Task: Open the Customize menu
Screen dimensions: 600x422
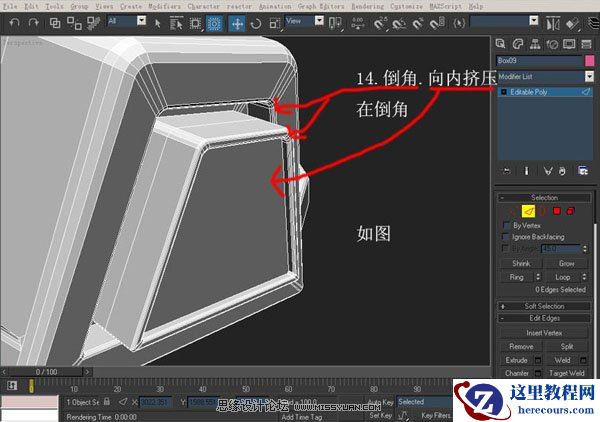Action: 406,6
